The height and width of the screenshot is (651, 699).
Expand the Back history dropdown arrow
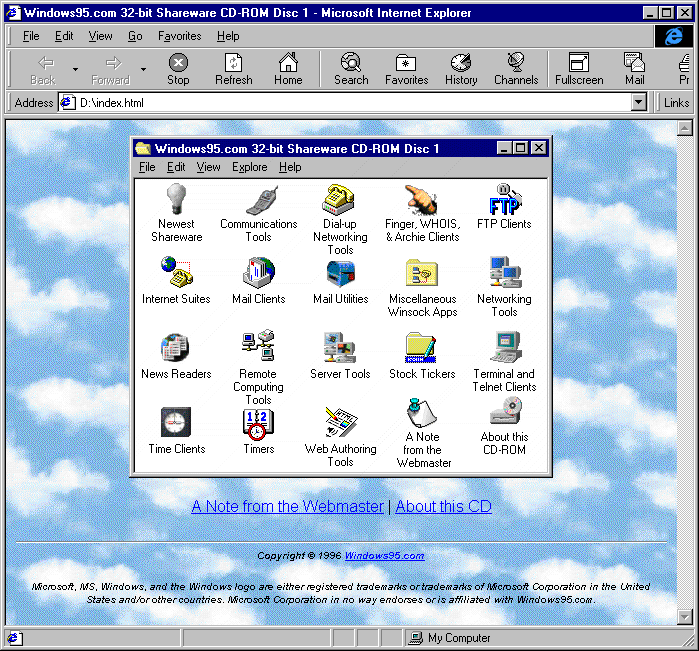coord(75,69)
